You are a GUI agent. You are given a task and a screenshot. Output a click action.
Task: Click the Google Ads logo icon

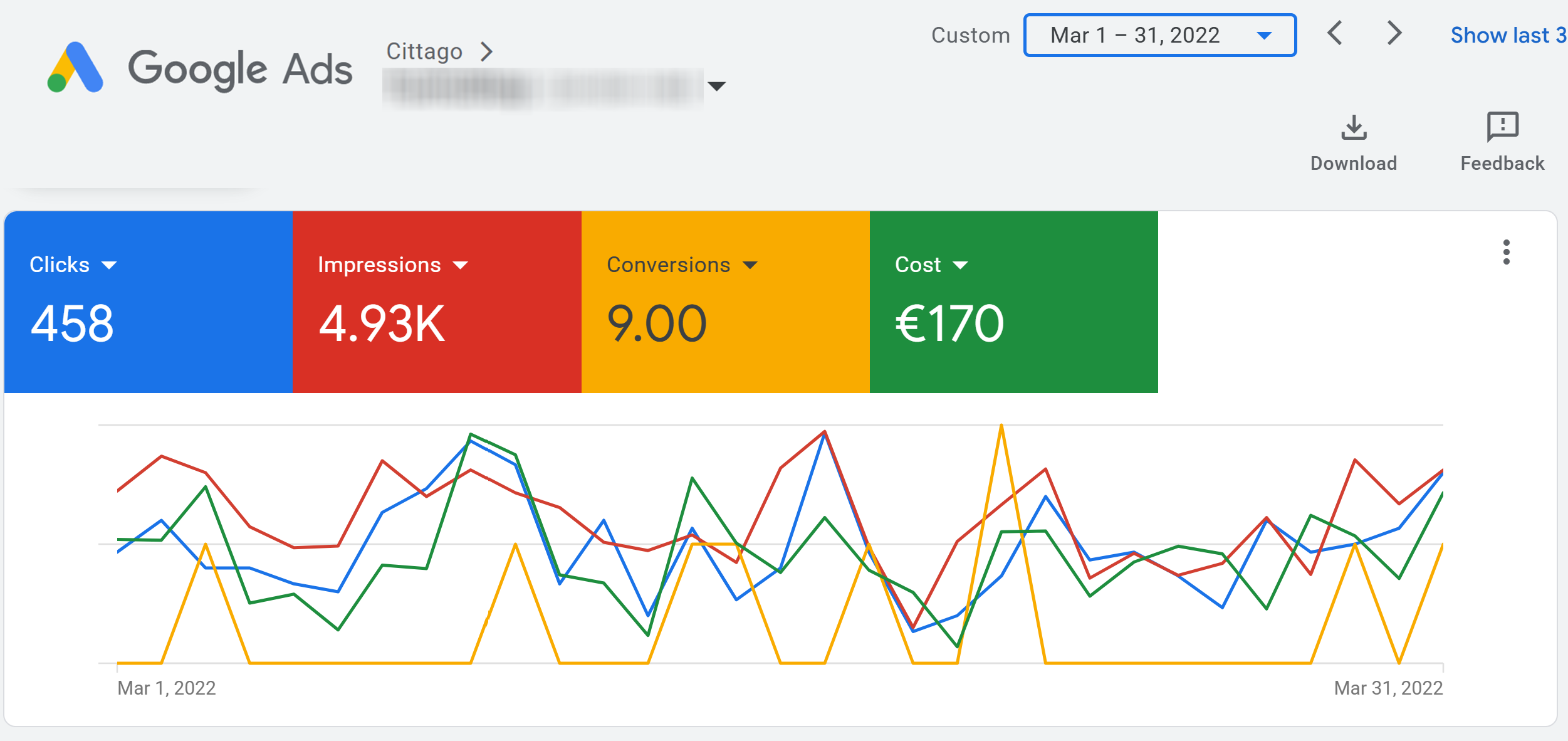tap(75, 68)
